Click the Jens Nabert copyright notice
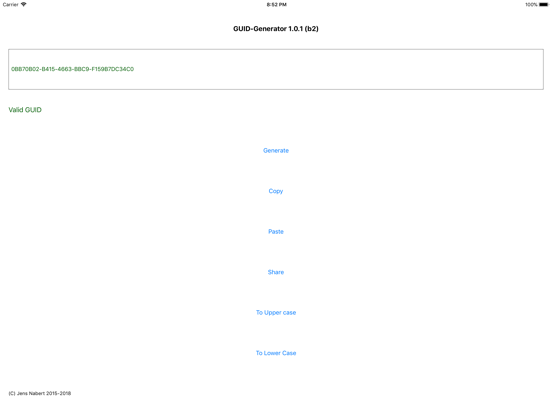 point(39,393)
